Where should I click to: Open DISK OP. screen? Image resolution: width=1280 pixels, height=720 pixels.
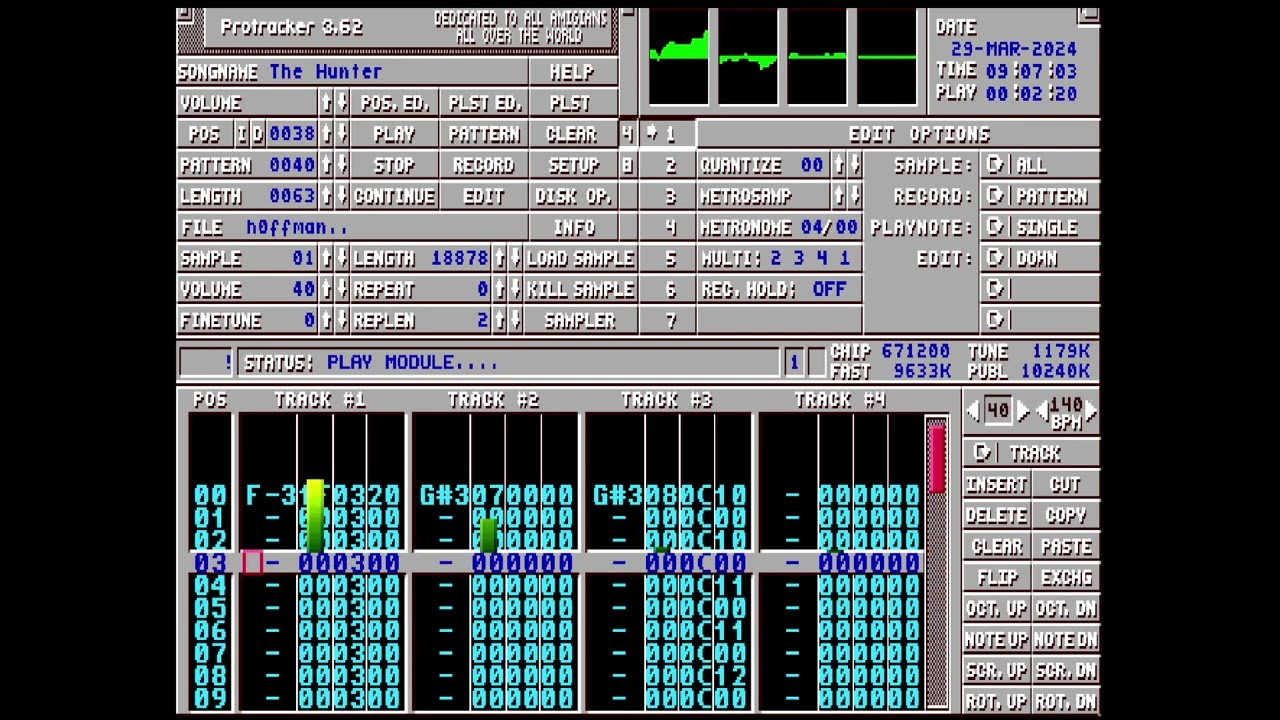click(572, 196)
